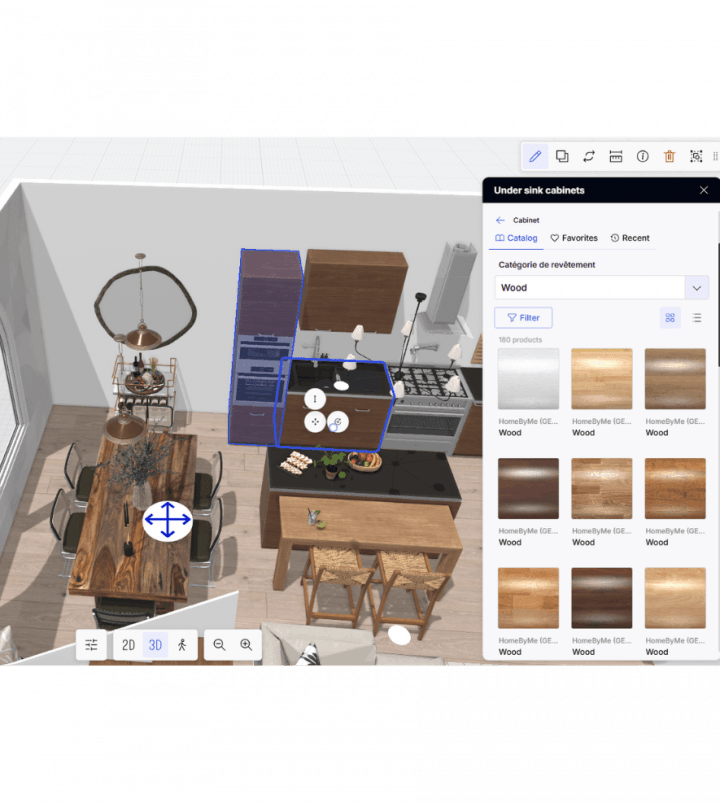
Task: Close the Under sink cabinets panel
Action: pos(704,190)
